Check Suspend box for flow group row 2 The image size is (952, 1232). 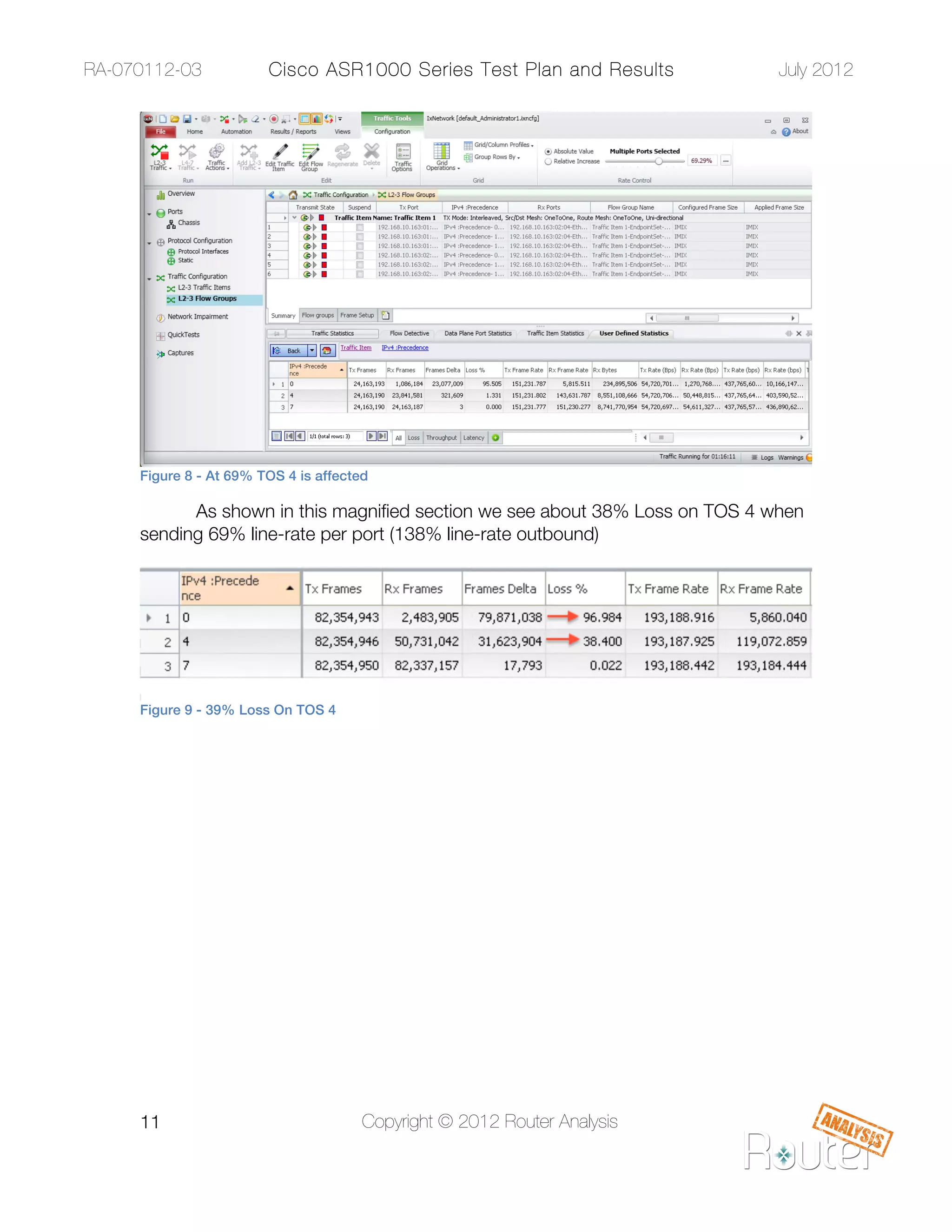click(x=360, y=237)
